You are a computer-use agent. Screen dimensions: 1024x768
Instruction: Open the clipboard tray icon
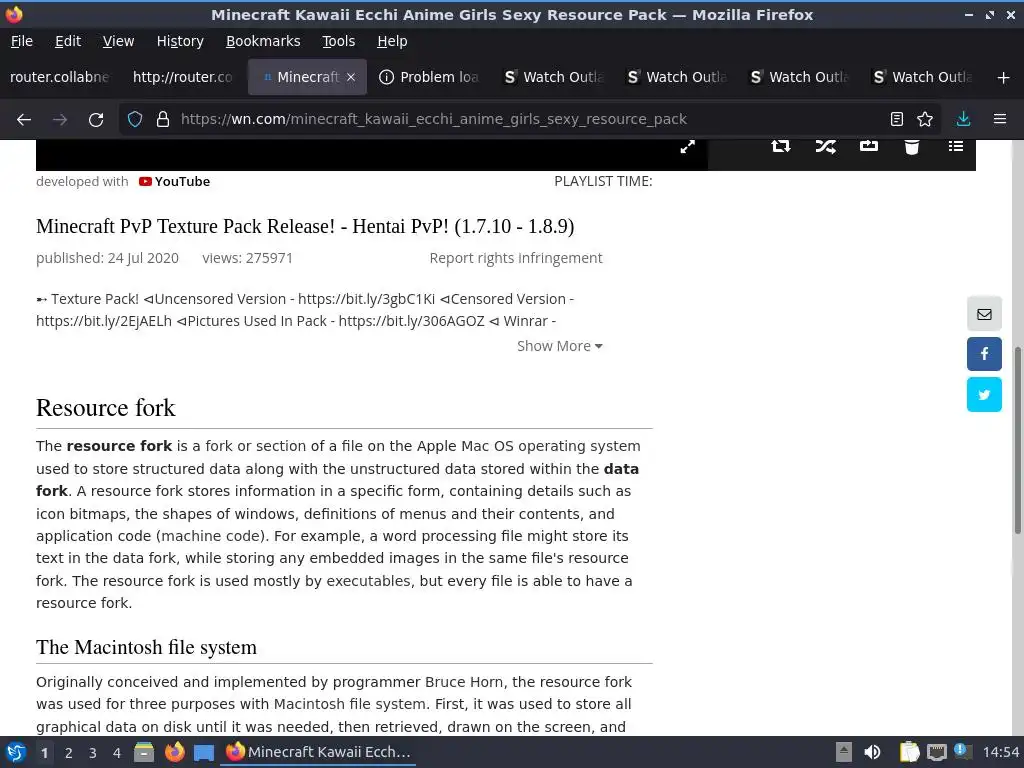(909, 752)
